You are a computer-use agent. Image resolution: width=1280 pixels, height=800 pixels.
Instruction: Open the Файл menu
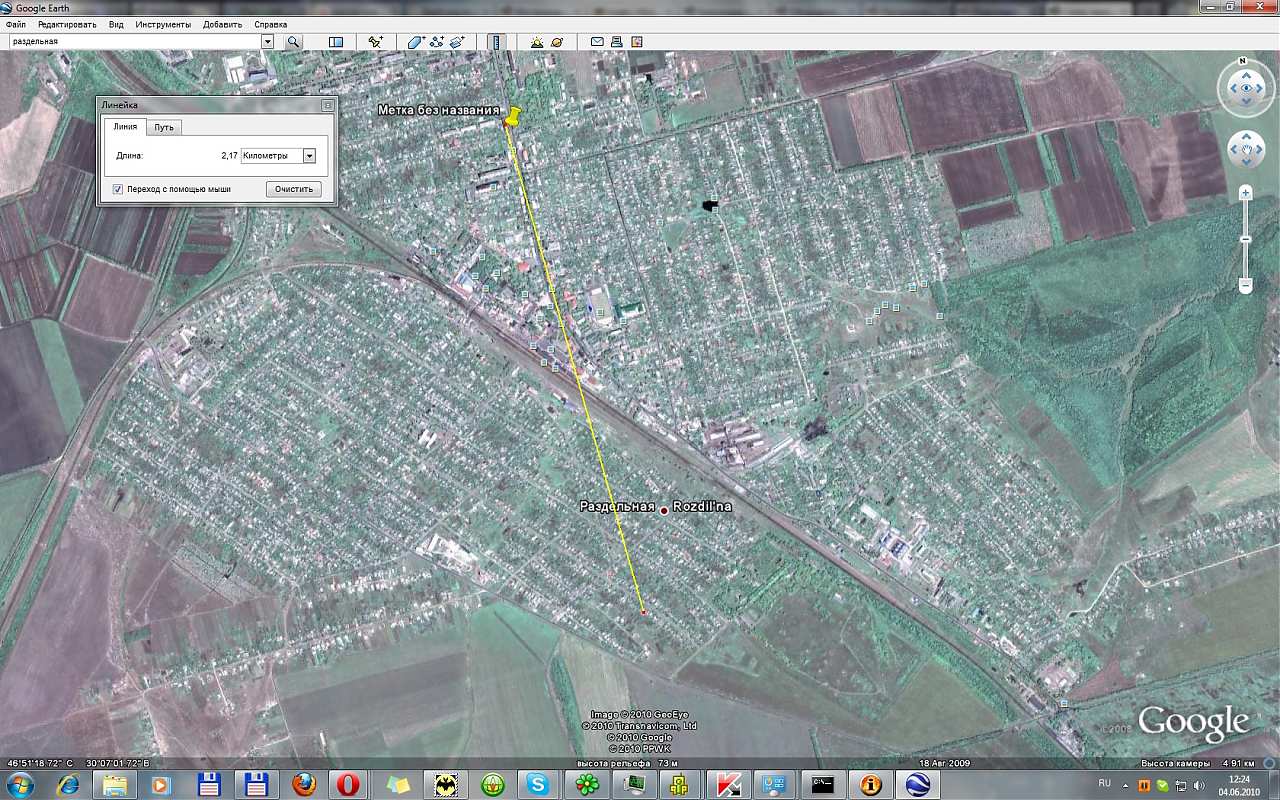pyautogui.click(x=16, y=24)
